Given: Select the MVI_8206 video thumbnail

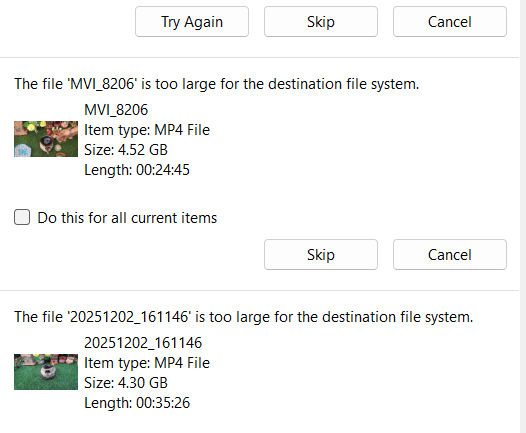Looking at the screenshot, I should pyautogui.click(x=46, y=139).
